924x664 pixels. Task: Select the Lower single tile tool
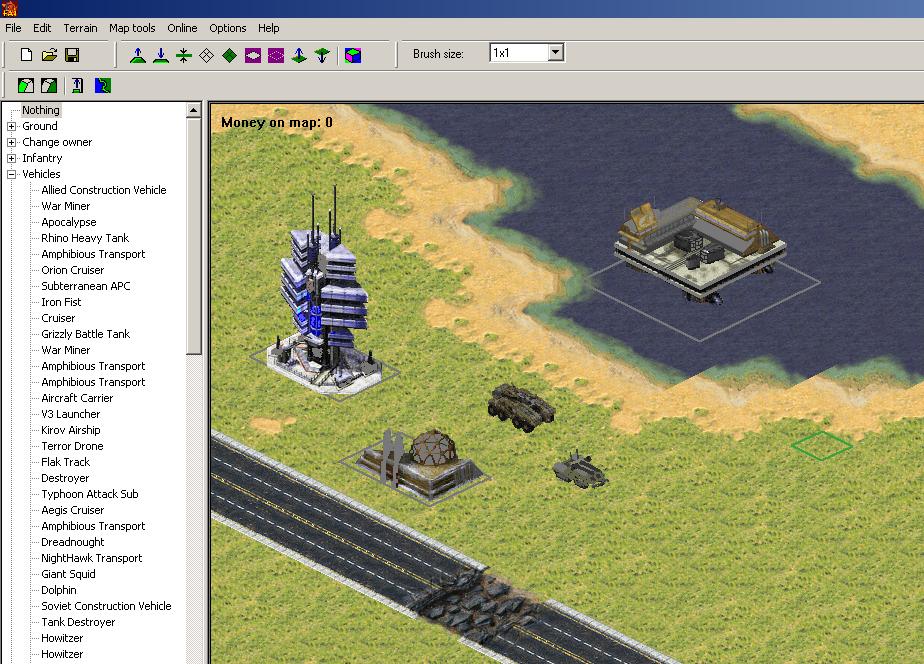tap(322, 55)
